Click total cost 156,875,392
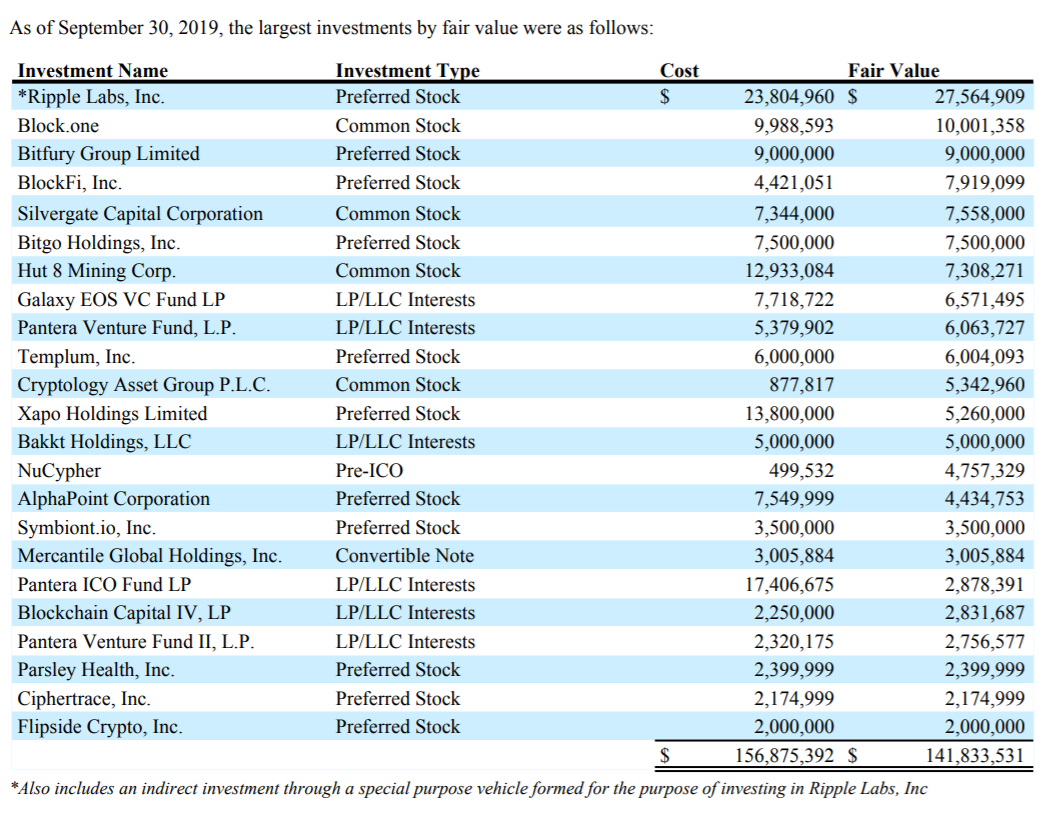1039x813 pixels. [785, 755]
